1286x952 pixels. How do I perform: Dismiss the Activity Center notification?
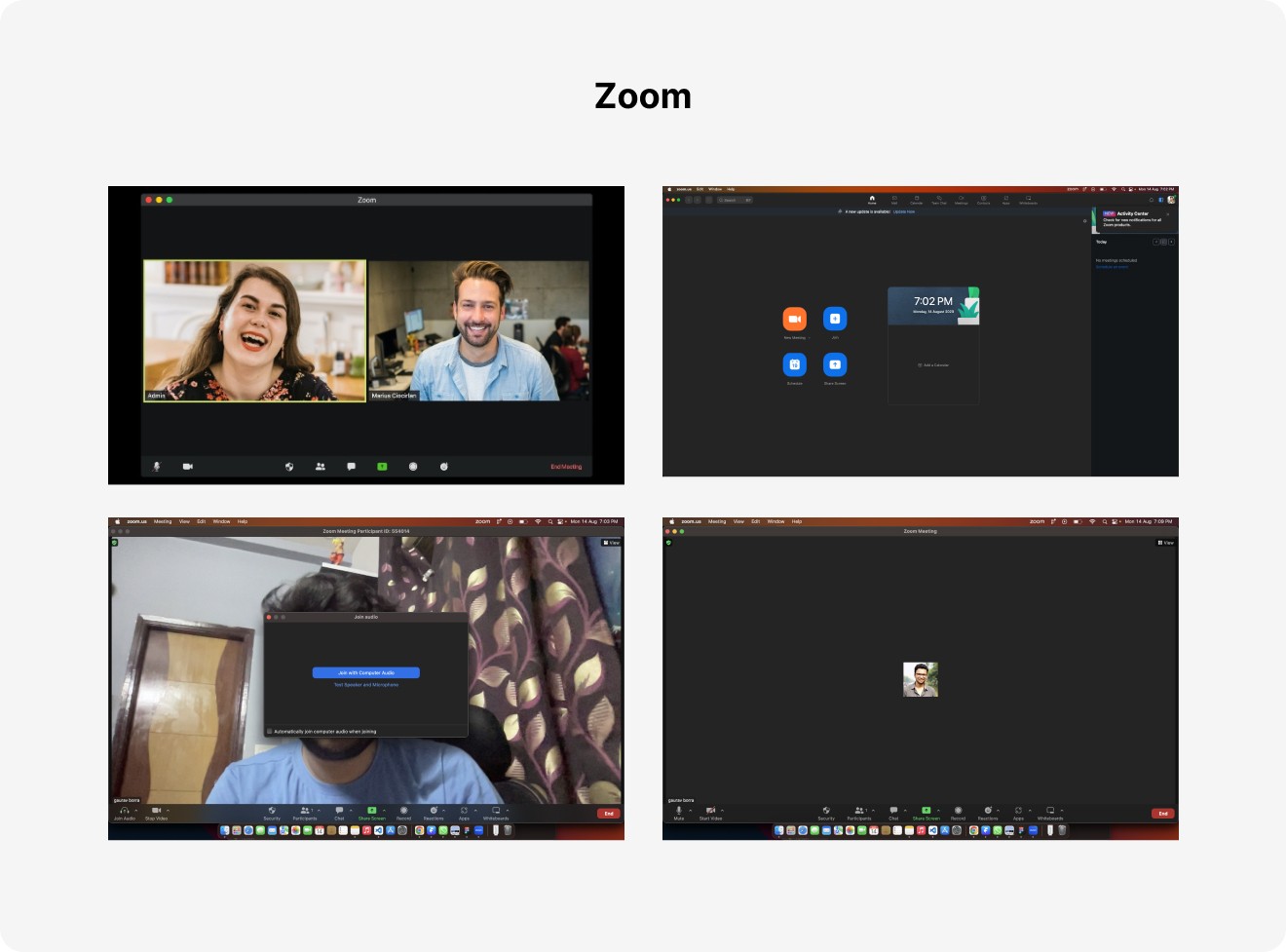pyautogui.click(x=1168, y=213)
